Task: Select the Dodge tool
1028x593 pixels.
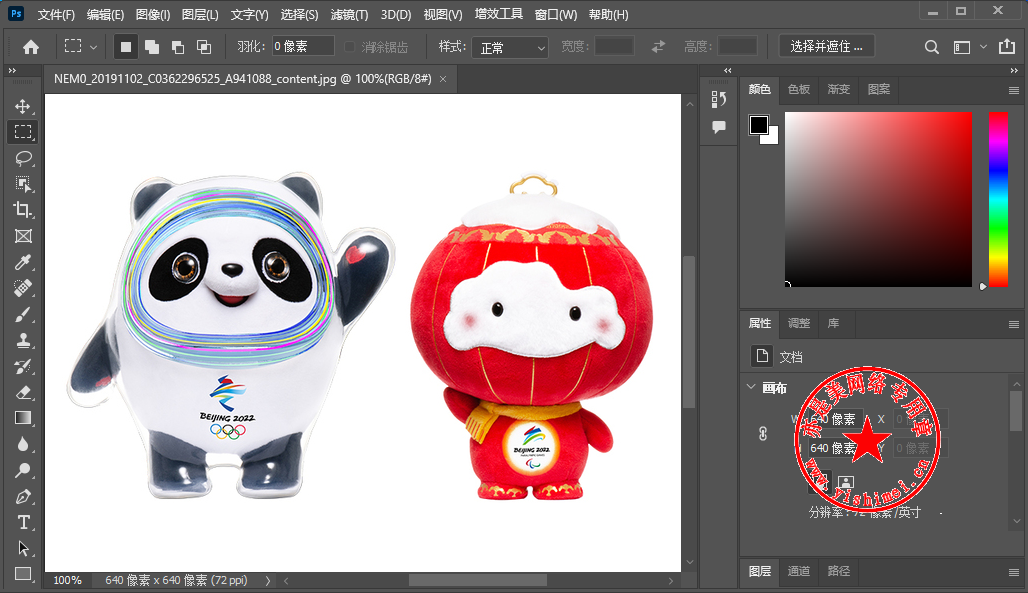Action: tap(23, 470)
